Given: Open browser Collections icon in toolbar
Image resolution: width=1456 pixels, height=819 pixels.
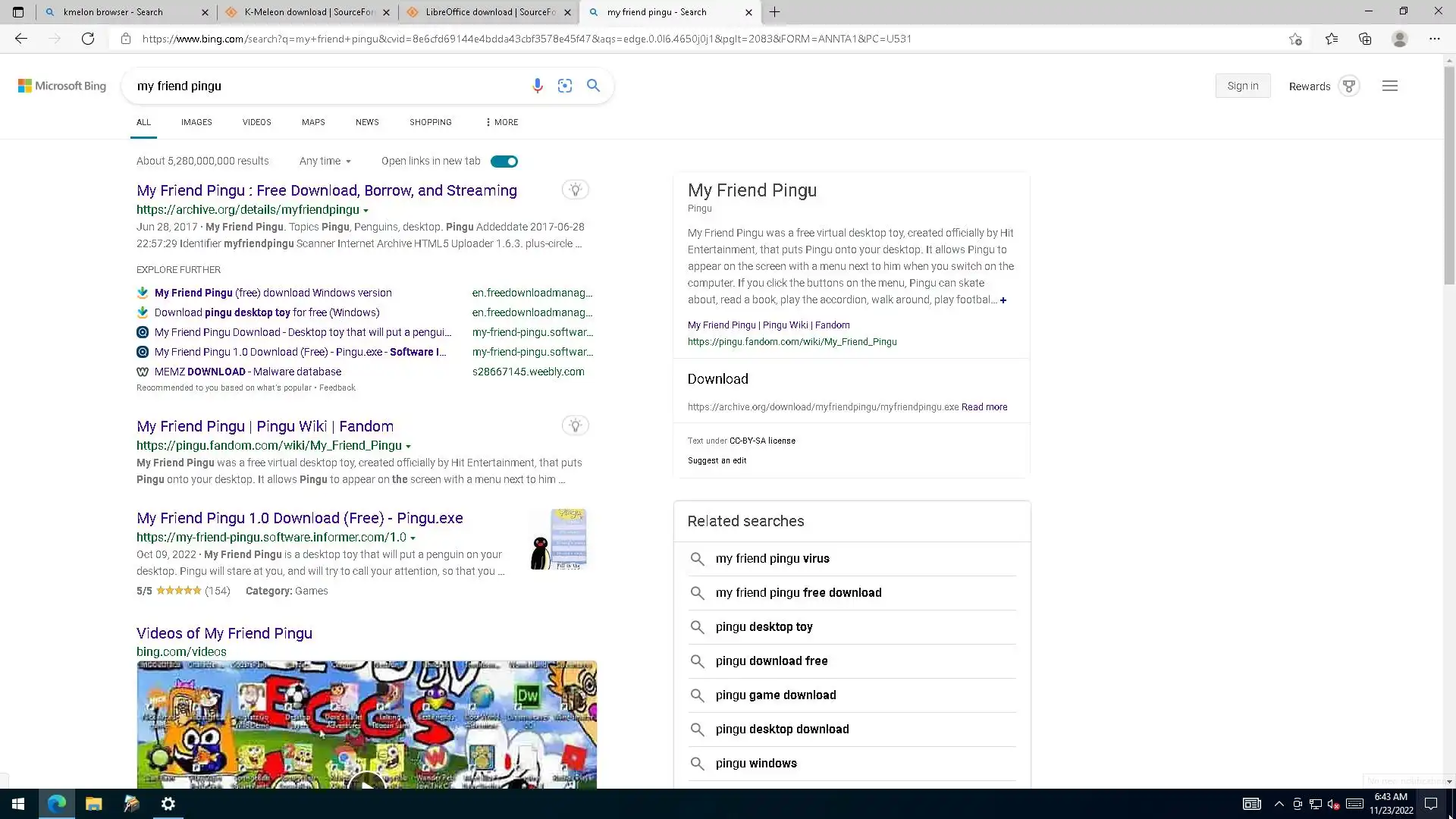Looking at the screenshot, I should [1365, 39].
